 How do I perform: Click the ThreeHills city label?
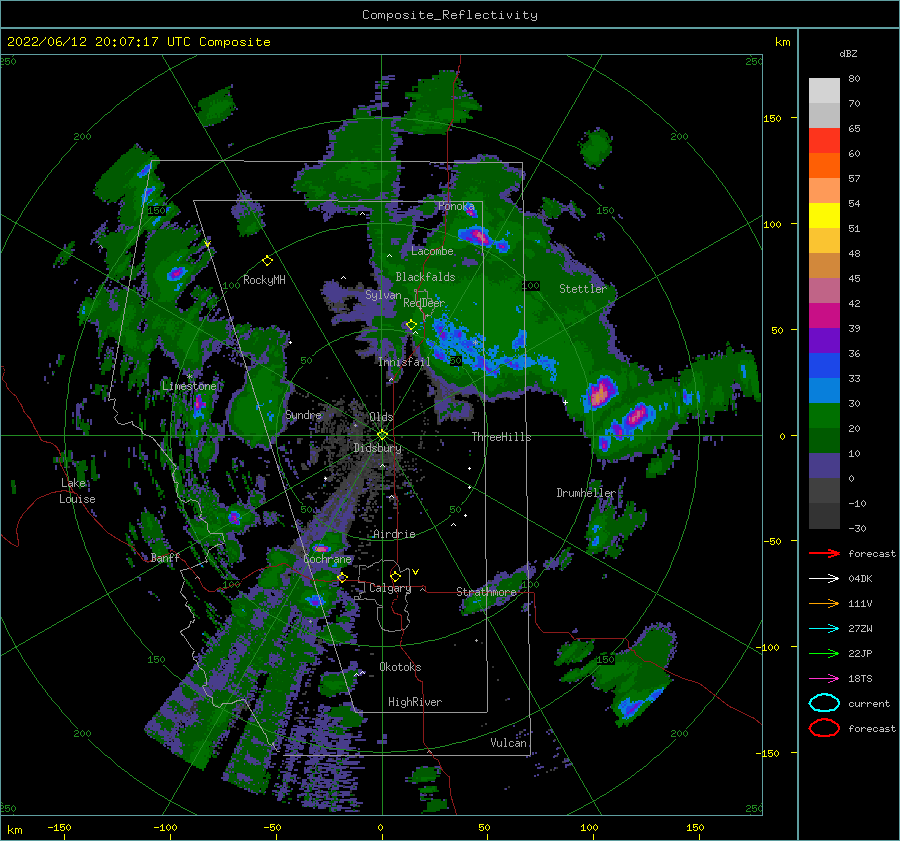[x=501, y=437]
